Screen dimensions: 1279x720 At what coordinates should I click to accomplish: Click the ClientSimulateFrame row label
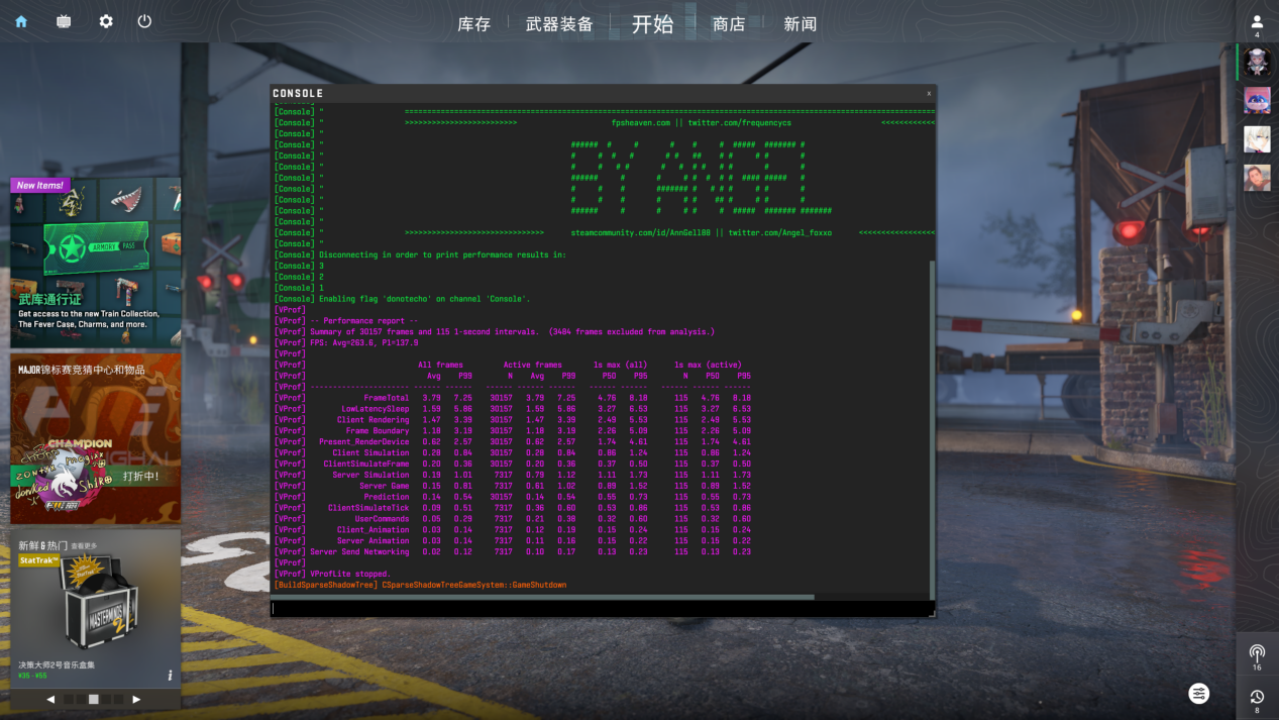(366, 463)
